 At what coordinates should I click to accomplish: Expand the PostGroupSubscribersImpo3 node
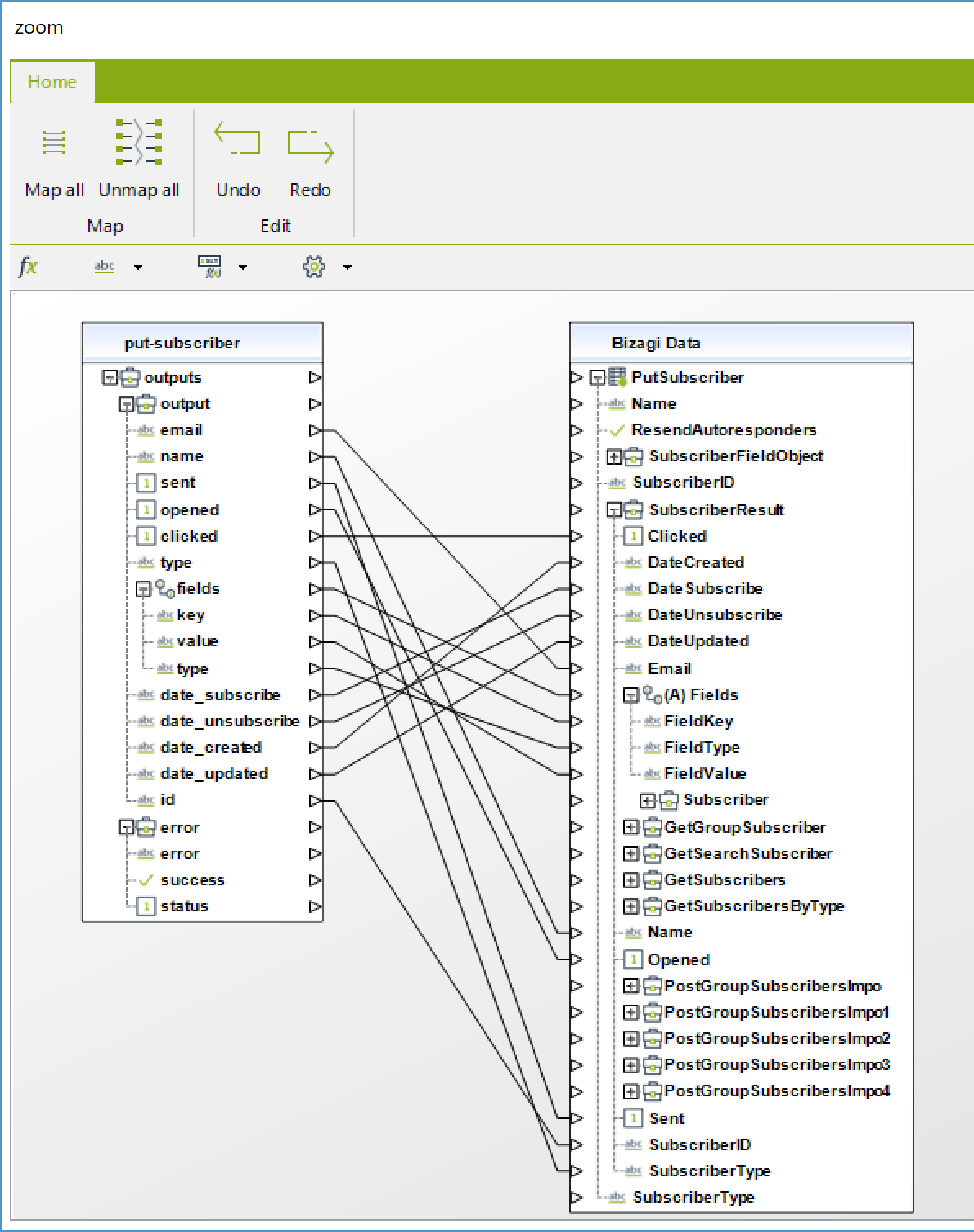click(631, 1065)
